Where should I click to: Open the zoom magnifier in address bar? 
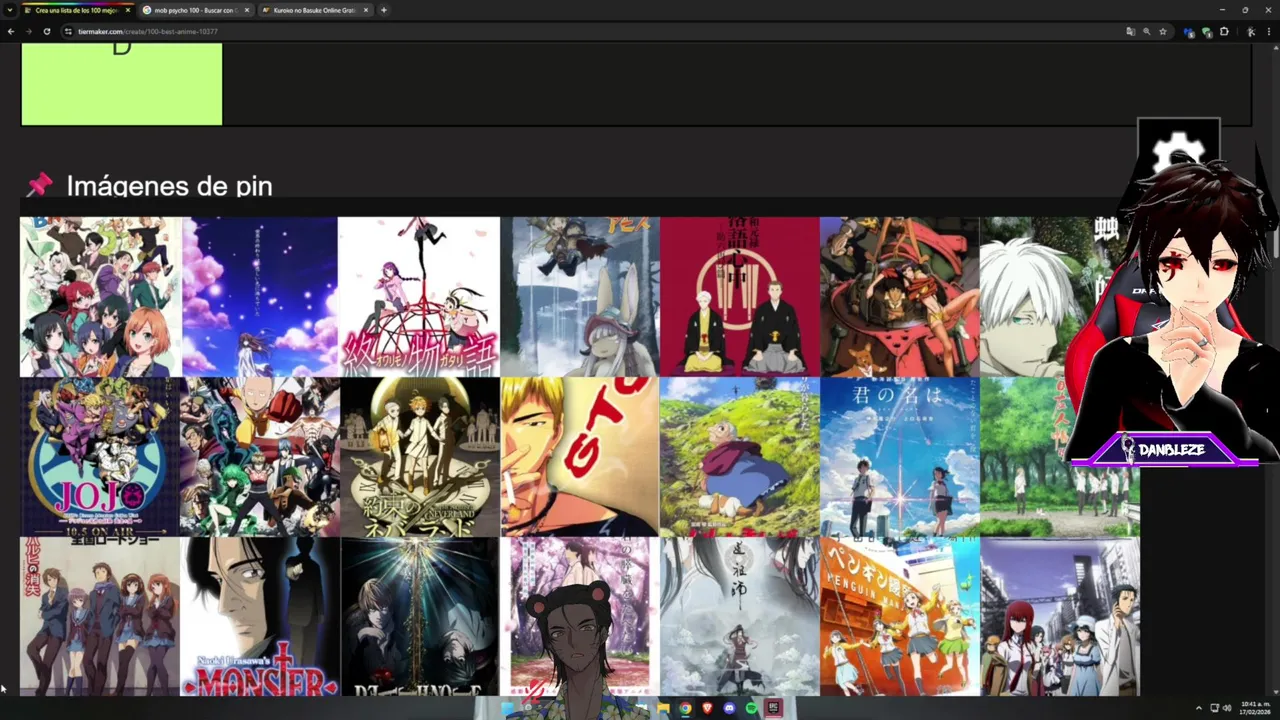[x=1147, y=32]
